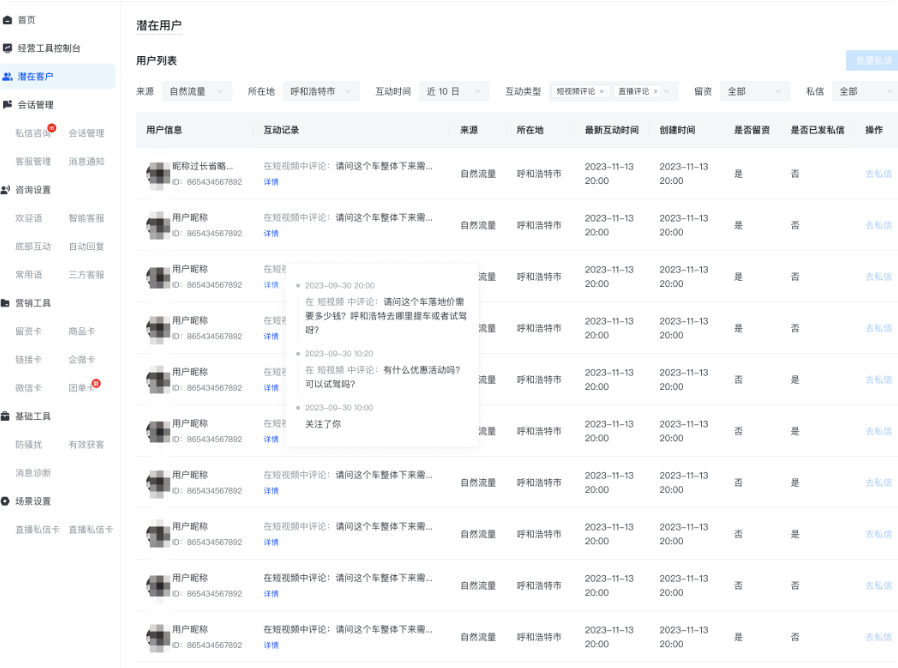This screenshot has height=668, width=898.
Task: Open 客服管理 submenu item
Action: click(x=33, y=161)
